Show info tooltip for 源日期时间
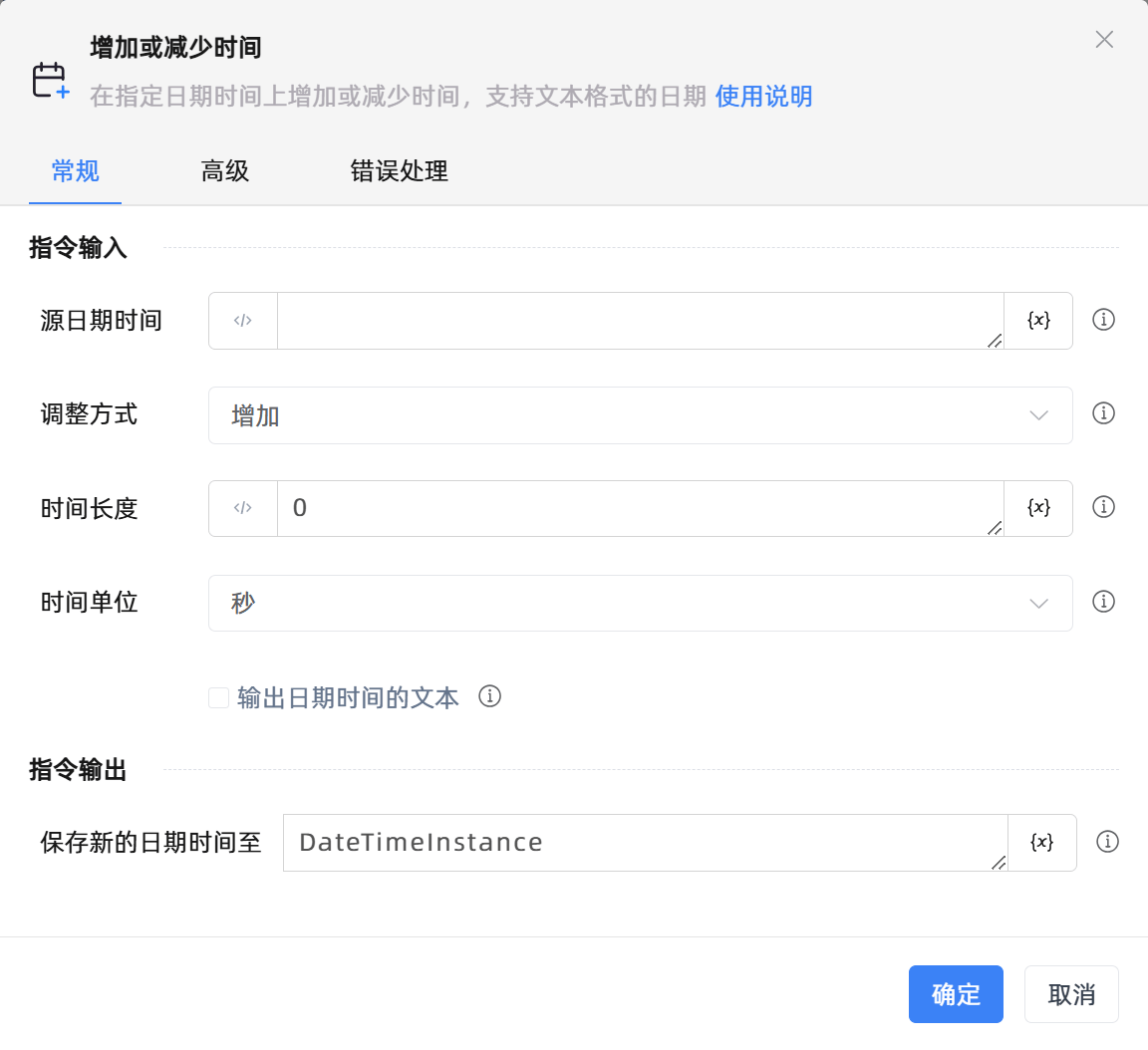The width and height of the screenshot is (1148, 1050). coord(1103,320)
